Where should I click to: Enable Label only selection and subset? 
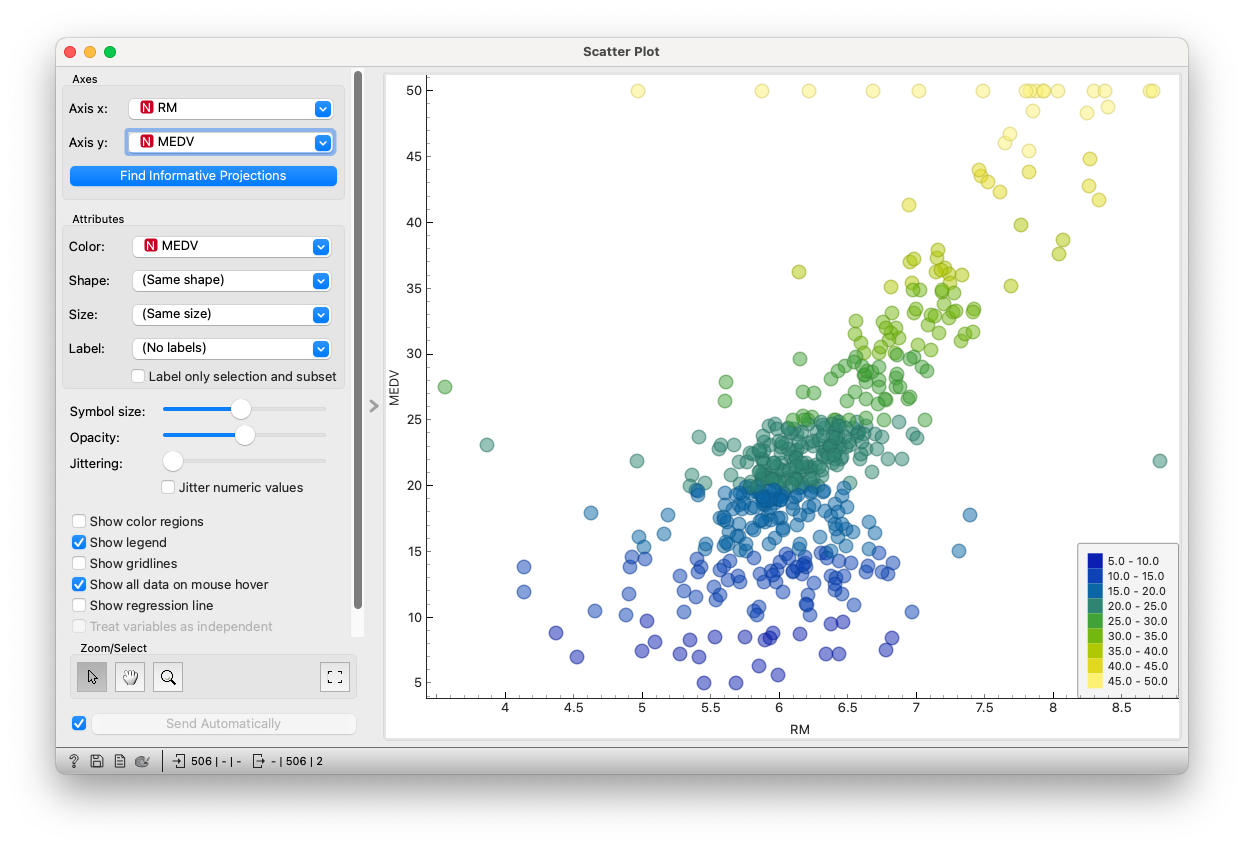139,377
